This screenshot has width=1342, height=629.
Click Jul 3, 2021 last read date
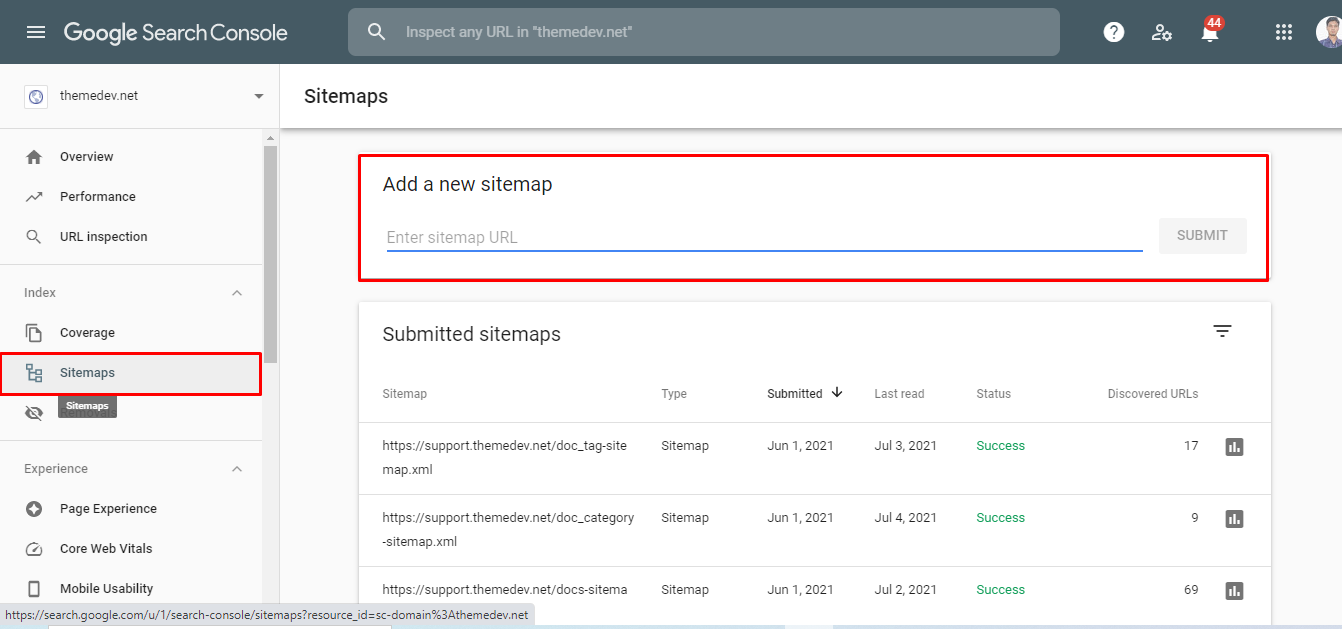point(905,446)
